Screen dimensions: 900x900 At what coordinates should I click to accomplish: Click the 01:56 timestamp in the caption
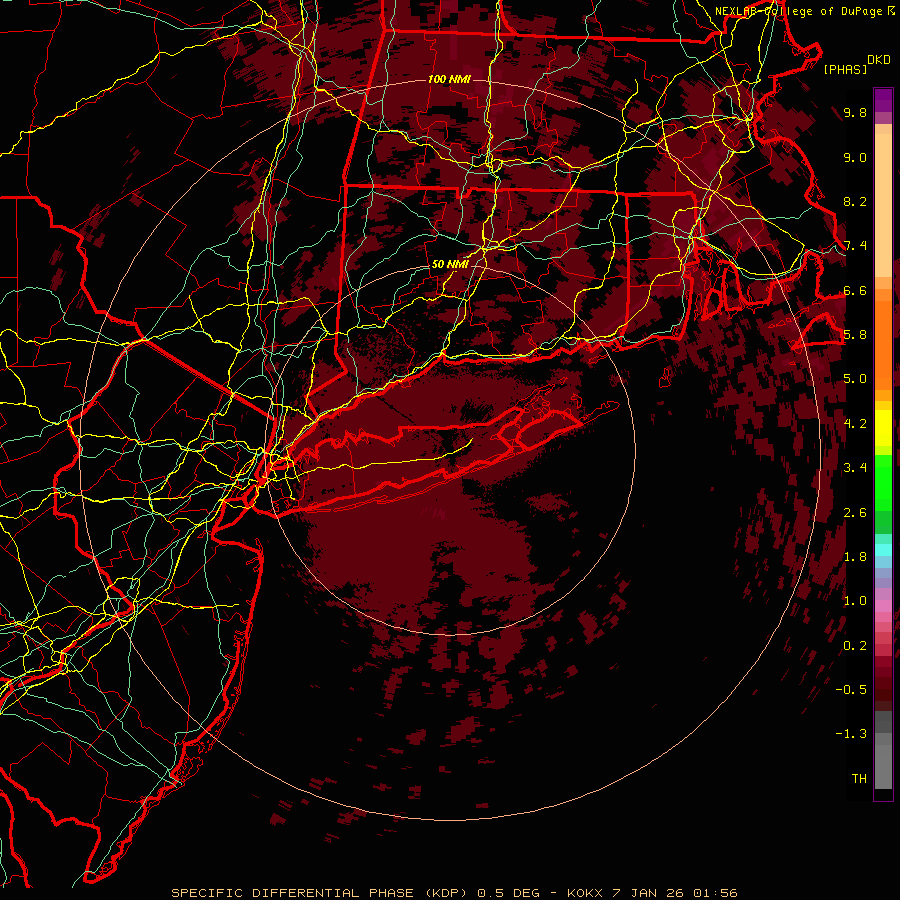click(715, 893)
